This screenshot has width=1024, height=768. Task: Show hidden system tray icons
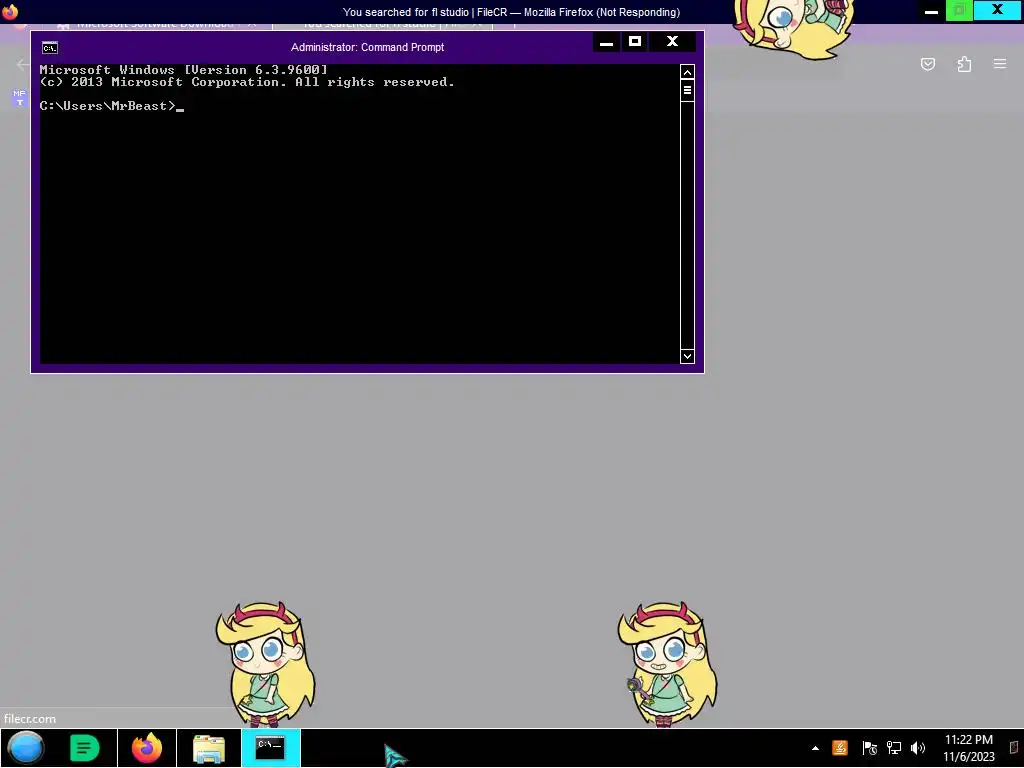(x=815, y=748)
